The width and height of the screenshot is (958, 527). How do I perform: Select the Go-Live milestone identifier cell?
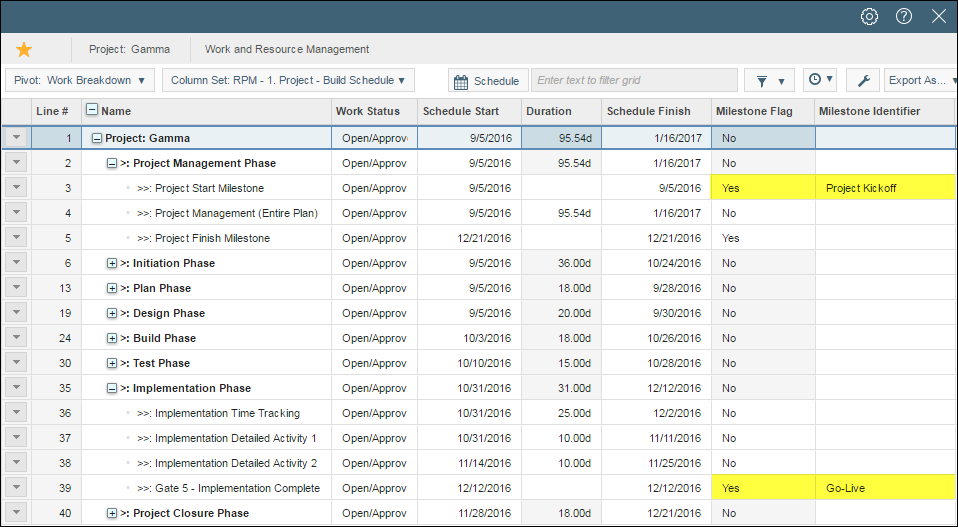885,488
